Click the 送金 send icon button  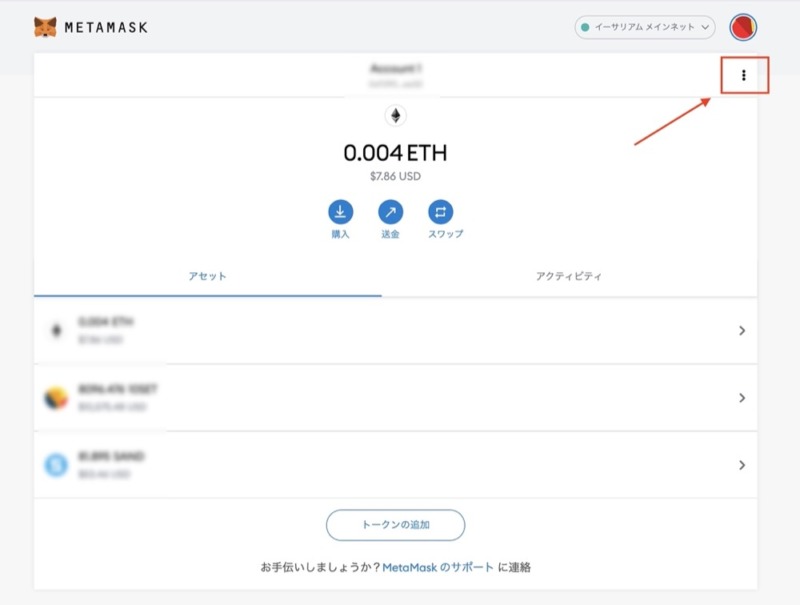(390, 212)
